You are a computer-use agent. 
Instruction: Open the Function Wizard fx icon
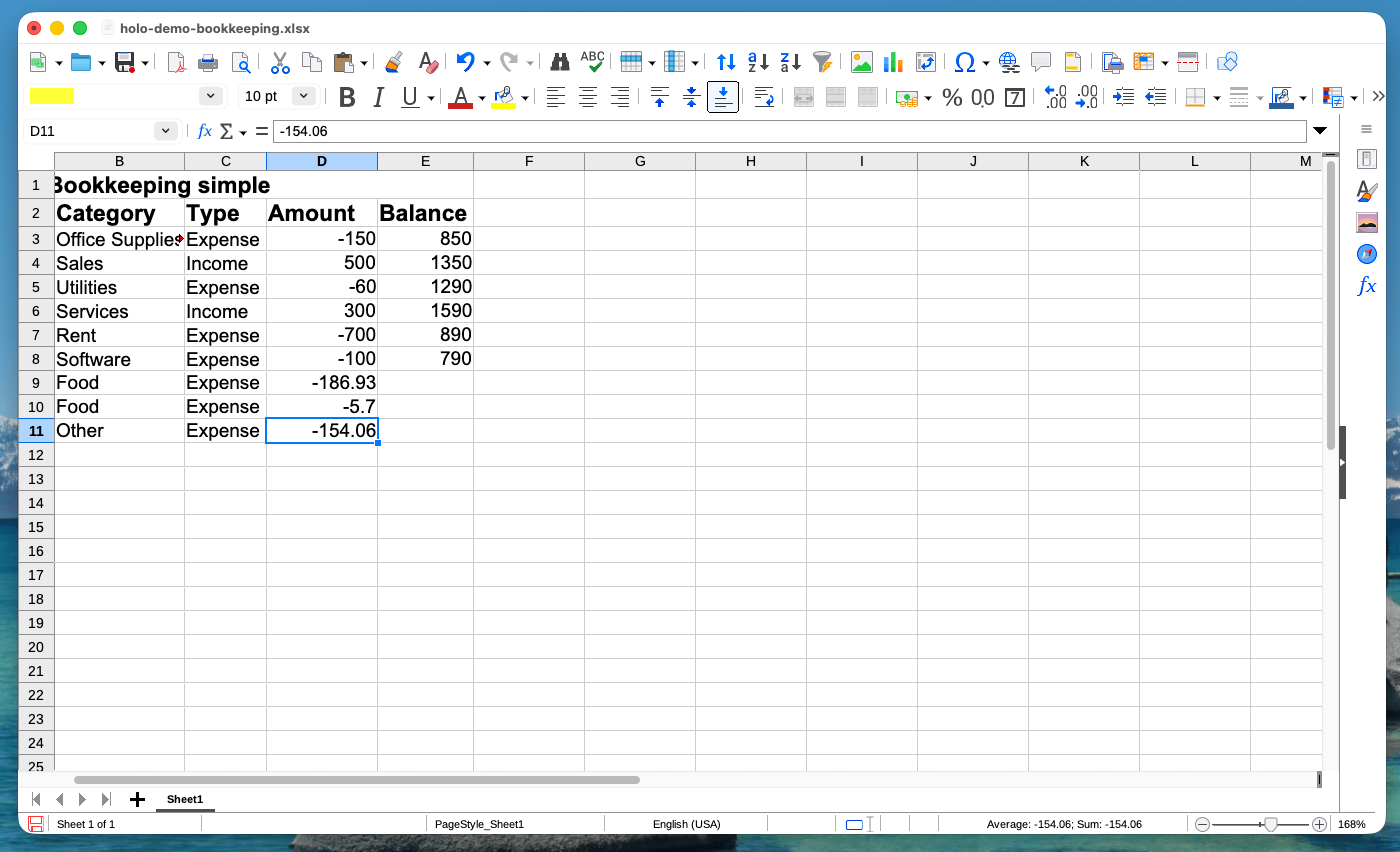coord(205,131)
